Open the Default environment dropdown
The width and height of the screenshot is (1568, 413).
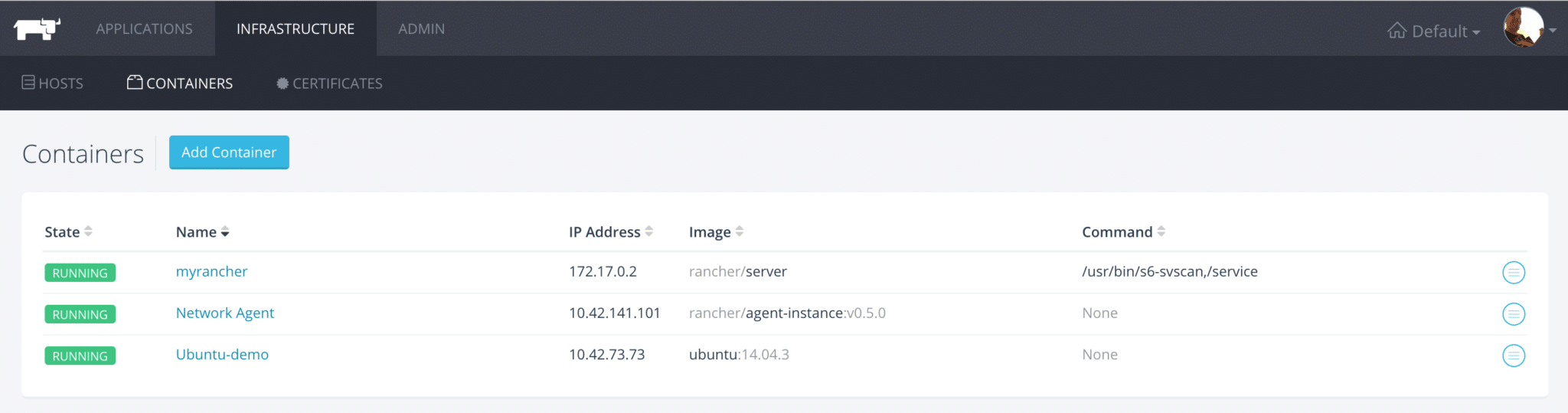coord(1433,31)
